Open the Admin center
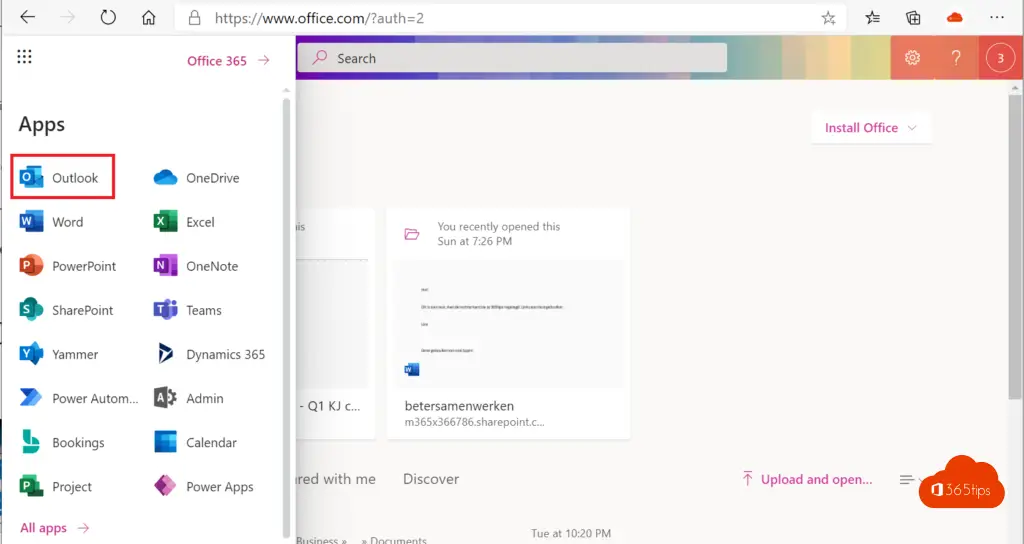The height and width of the screenshot is (544, 1024). point(189,398)
